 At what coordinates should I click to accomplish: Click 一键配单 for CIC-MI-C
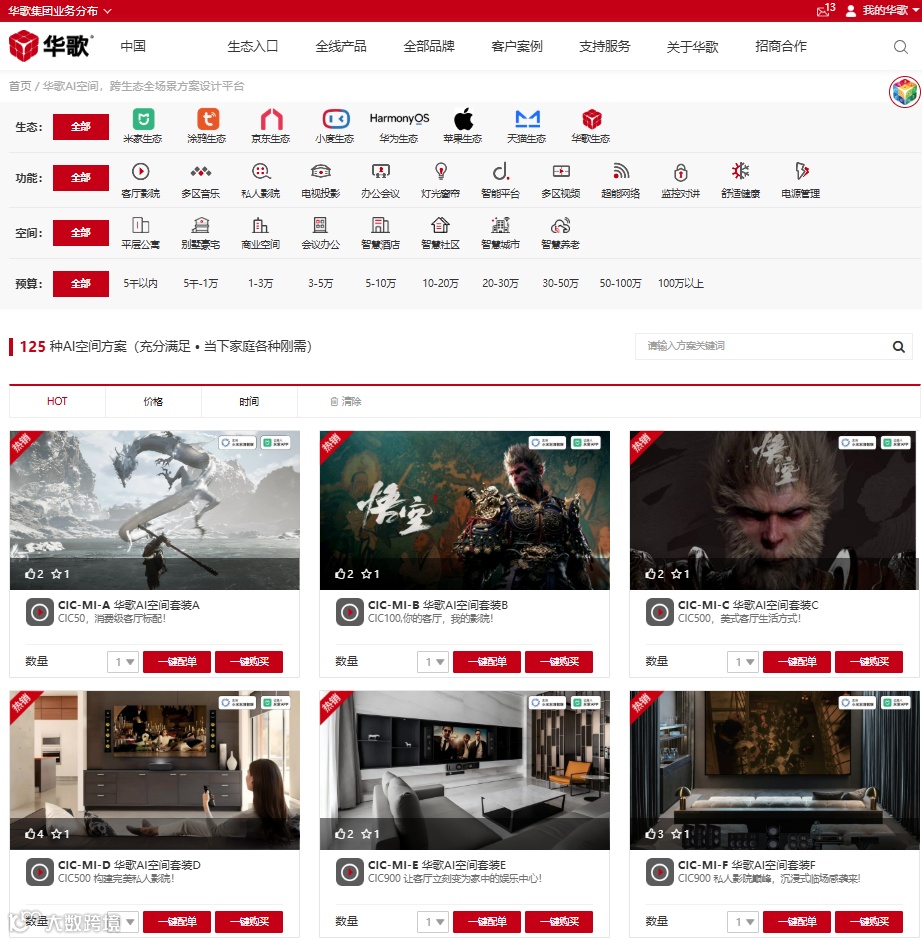coord(797,662)
